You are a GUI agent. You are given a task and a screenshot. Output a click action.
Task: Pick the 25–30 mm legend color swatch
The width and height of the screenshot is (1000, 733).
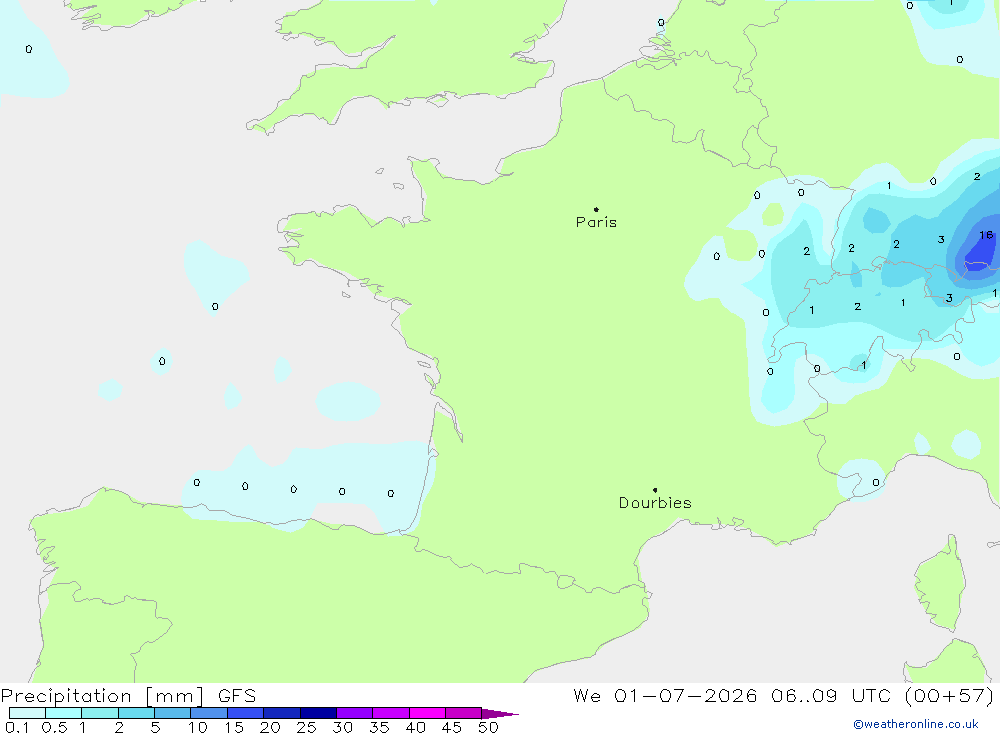pos(318,713)
